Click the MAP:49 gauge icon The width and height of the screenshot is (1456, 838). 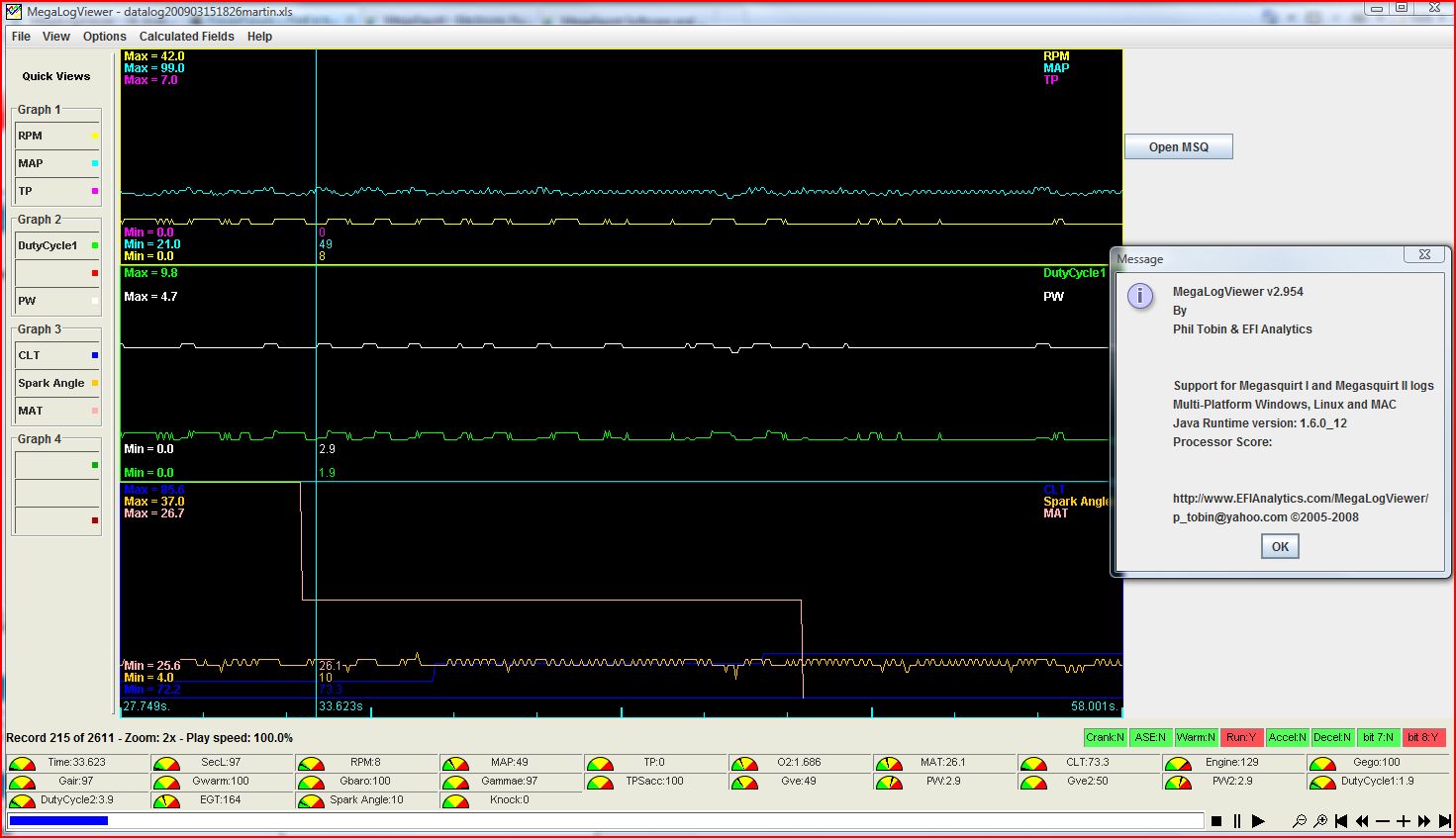pyautogui.click(x=455, y=763)
